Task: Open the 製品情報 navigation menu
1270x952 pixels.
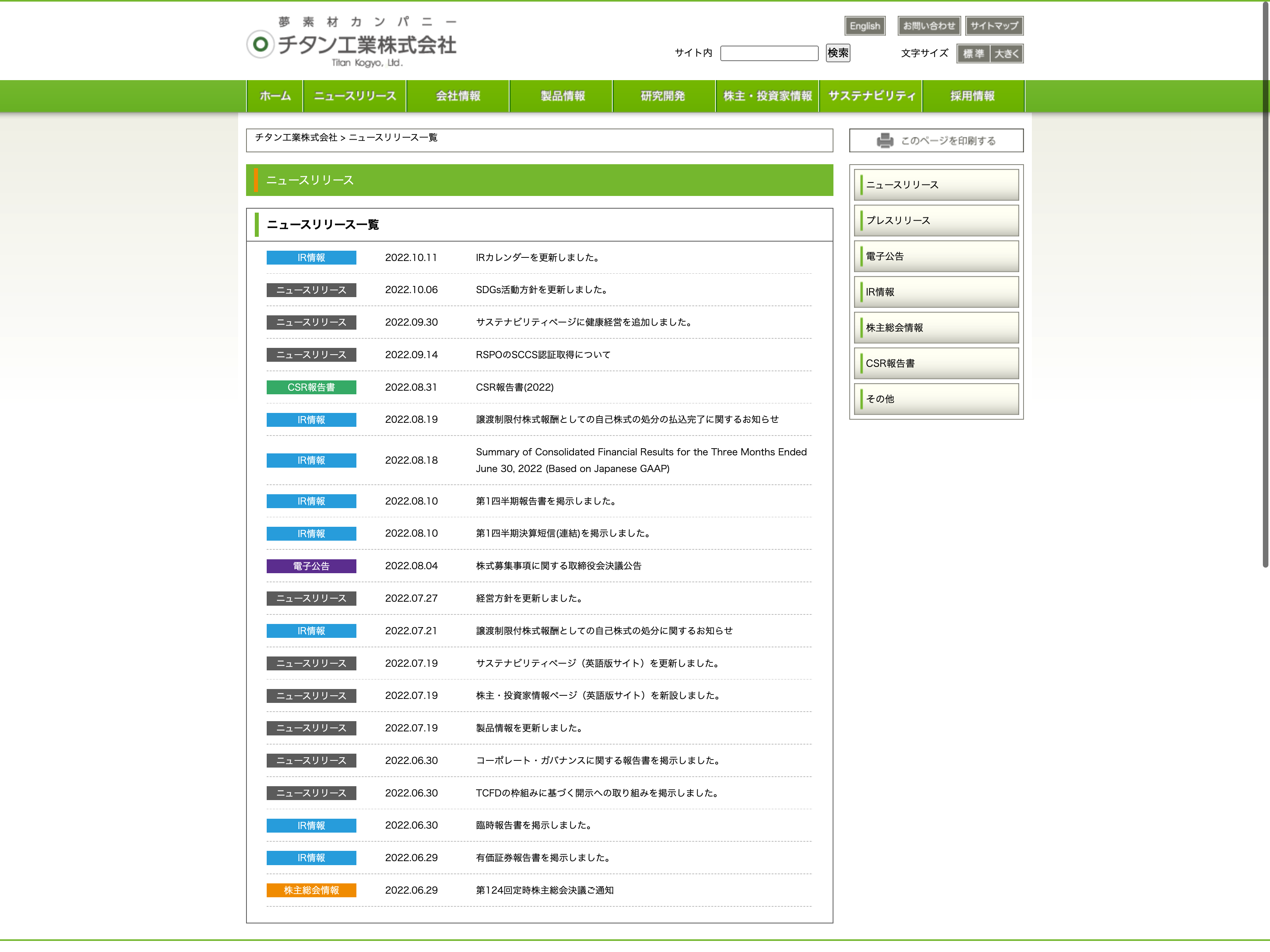Action: pos(562,96)
